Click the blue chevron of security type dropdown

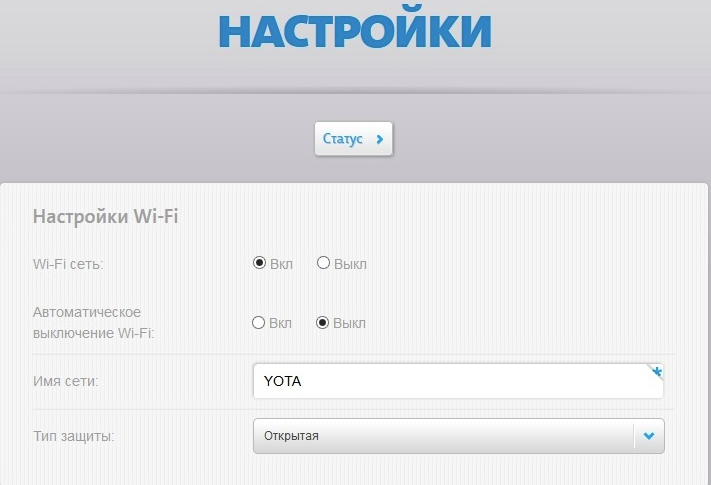pos(649,436)
